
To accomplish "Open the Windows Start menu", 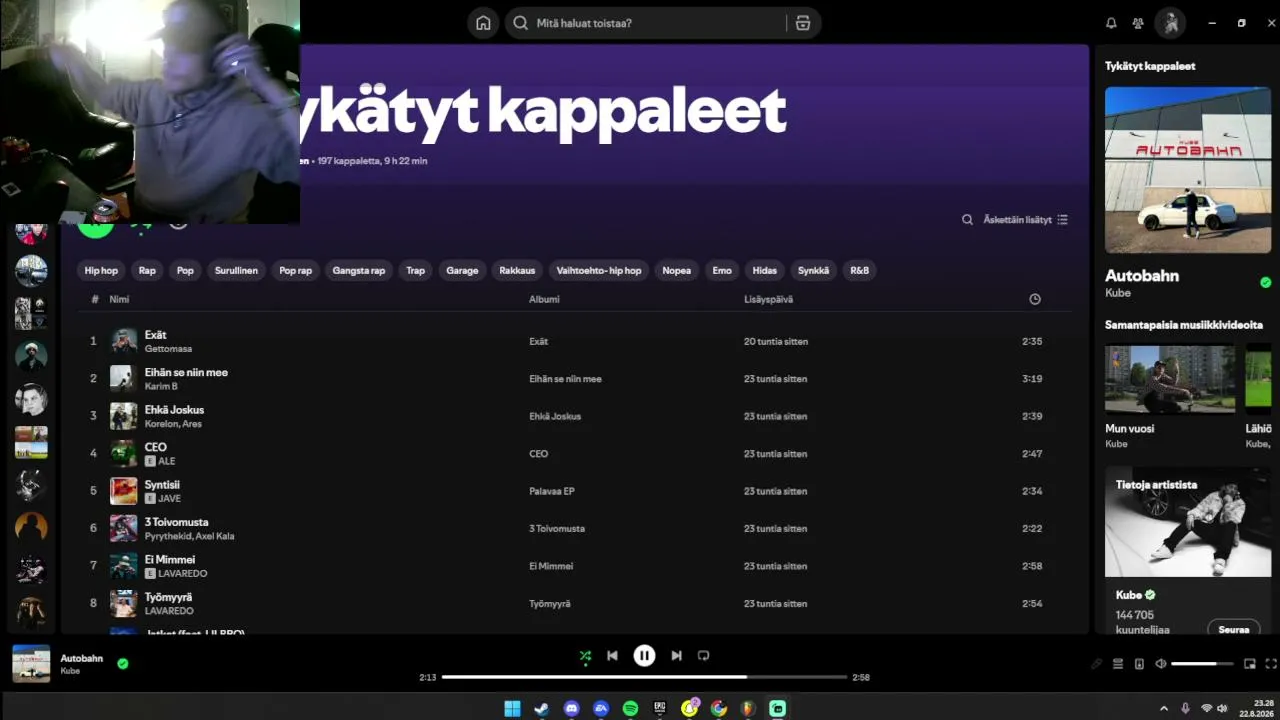I will coord(512,708).
